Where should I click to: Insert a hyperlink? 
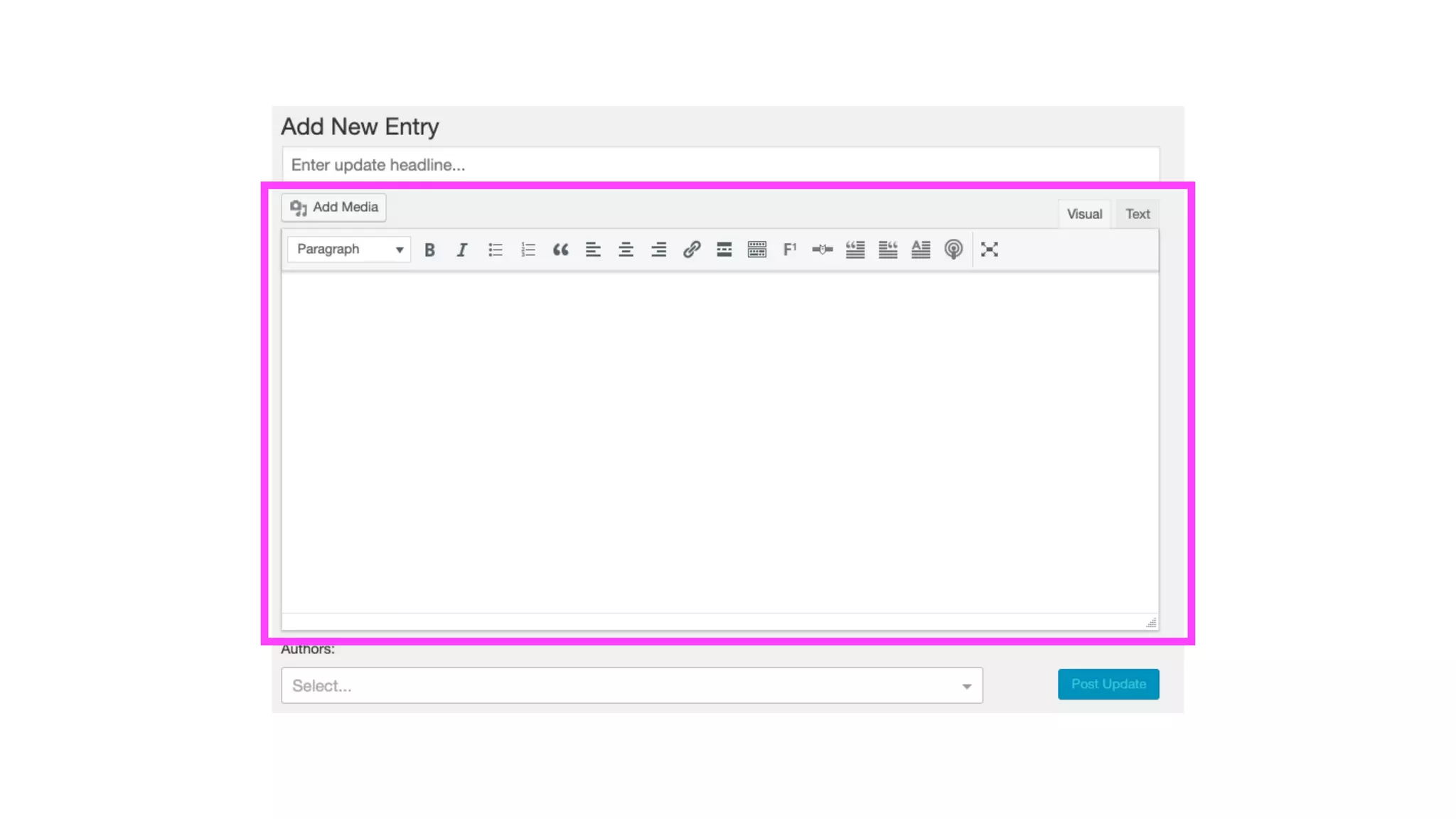[691, 250]
